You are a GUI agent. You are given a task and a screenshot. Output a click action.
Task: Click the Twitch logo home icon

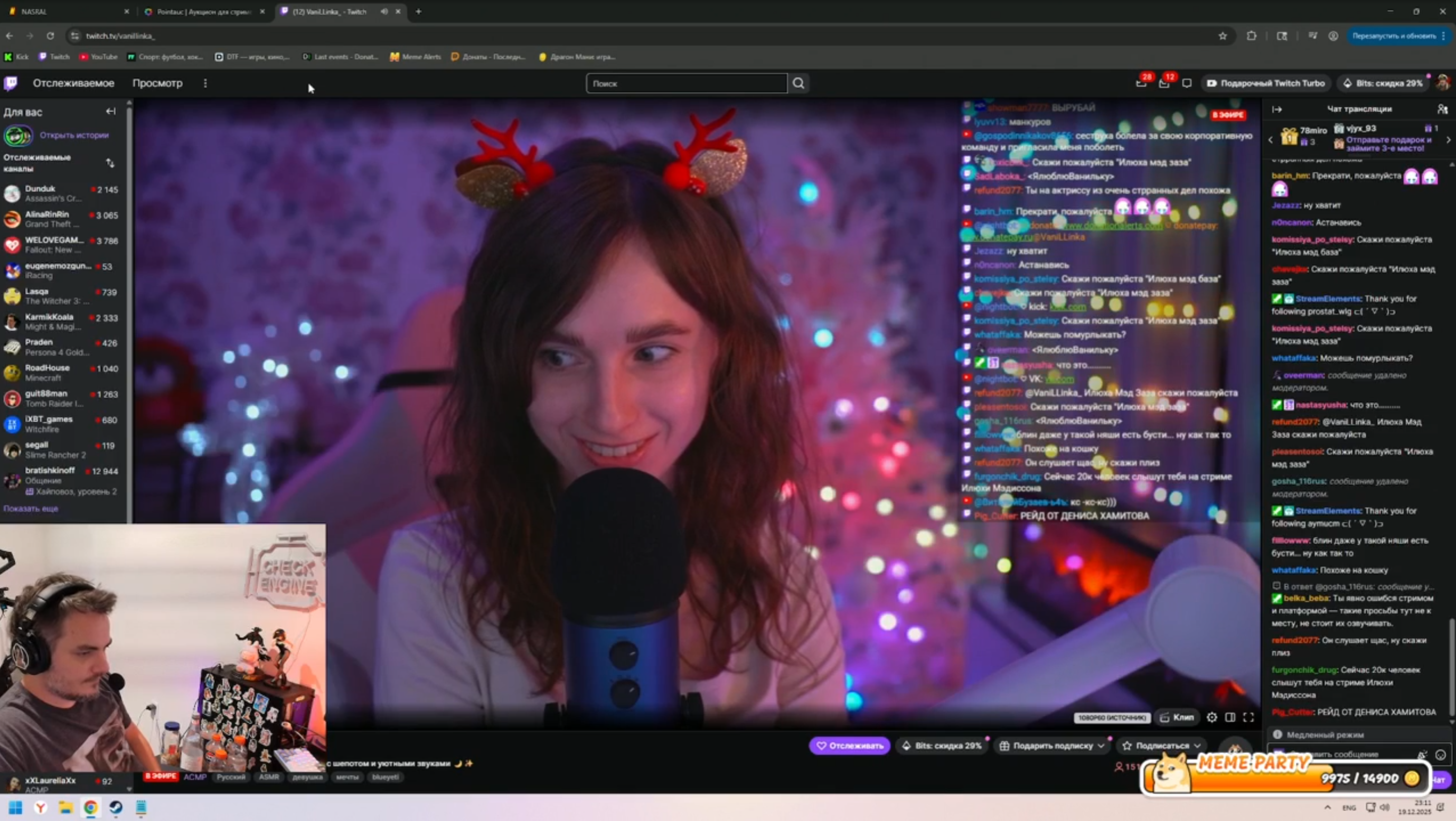[11, 83]
